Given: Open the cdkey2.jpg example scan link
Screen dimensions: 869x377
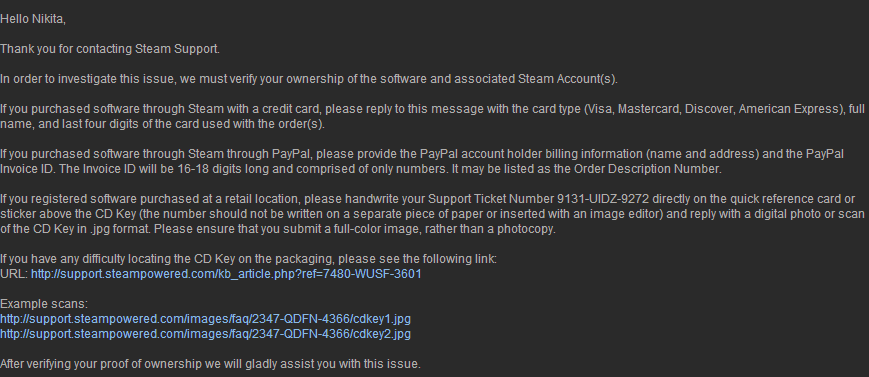Looking at the screenshot, I should (x=205, y=334).
